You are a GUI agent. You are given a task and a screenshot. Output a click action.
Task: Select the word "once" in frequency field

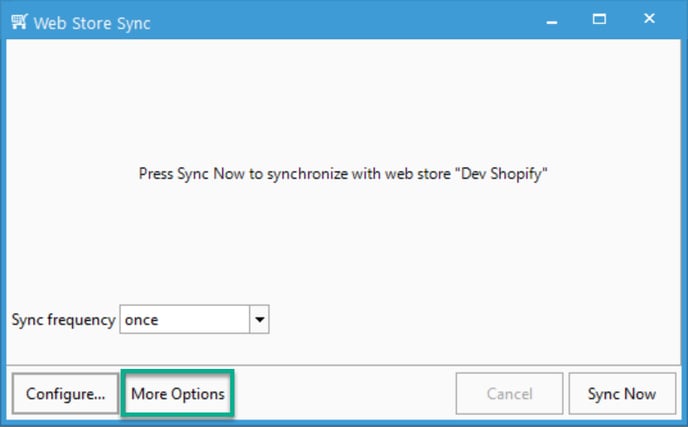[x=141, y=320]
